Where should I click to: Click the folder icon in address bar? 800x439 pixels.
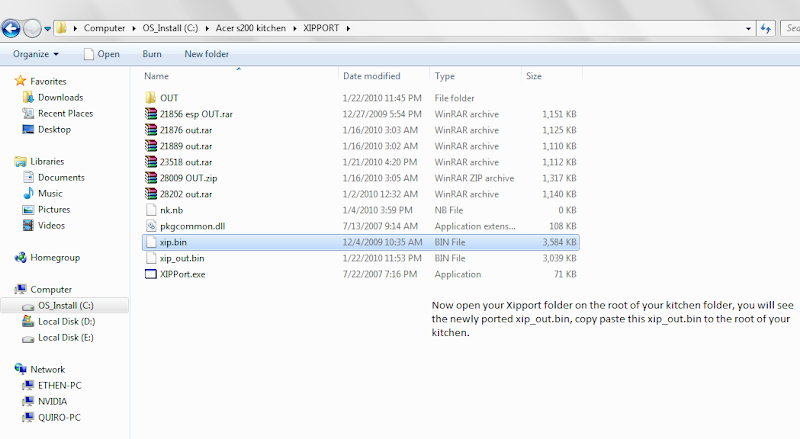click(61, 28)
